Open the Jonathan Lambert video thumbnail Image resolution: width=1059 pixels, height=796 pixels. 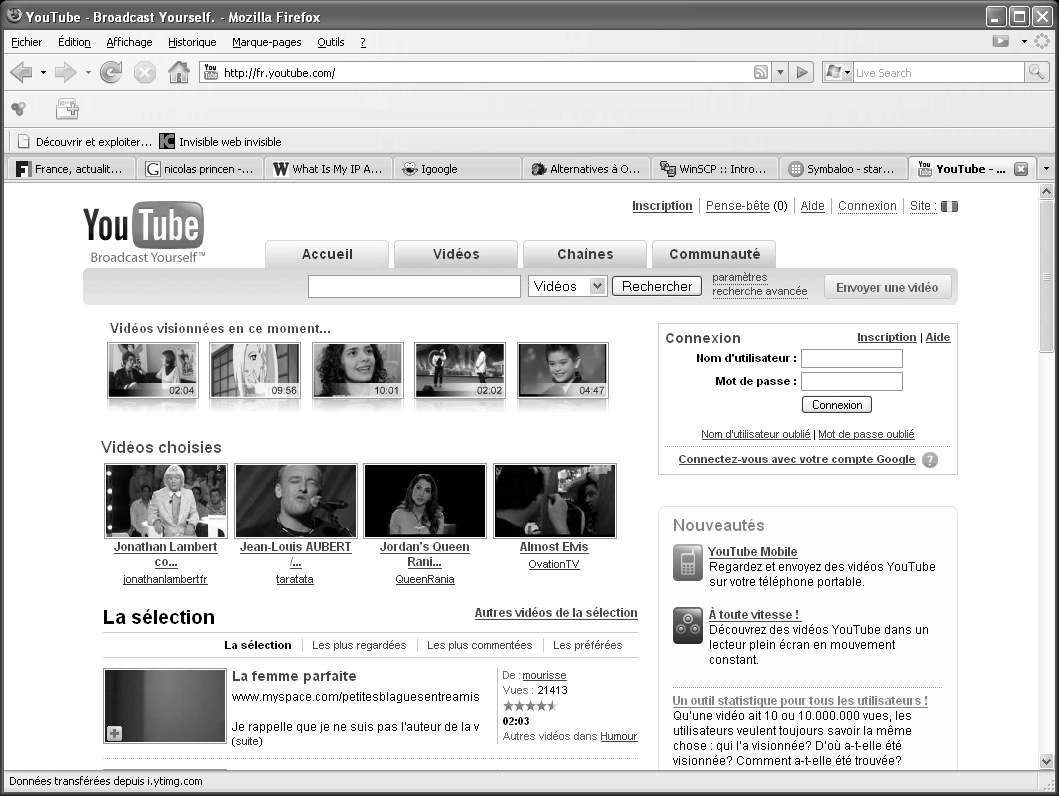[x=165, y=500]
